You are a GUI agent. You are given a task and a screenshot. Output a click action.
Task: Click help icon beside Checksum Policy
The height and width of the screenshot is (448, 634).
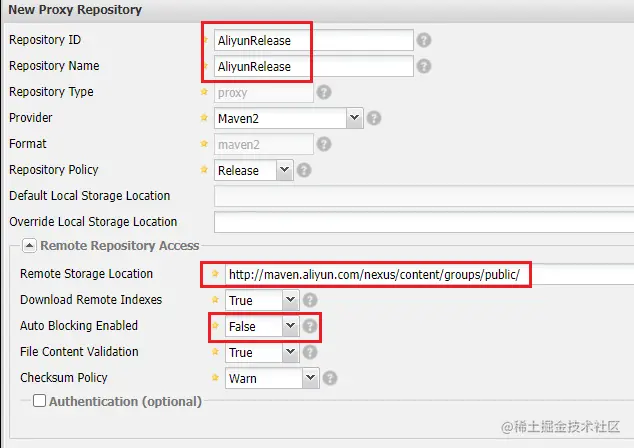click(330, 378)
